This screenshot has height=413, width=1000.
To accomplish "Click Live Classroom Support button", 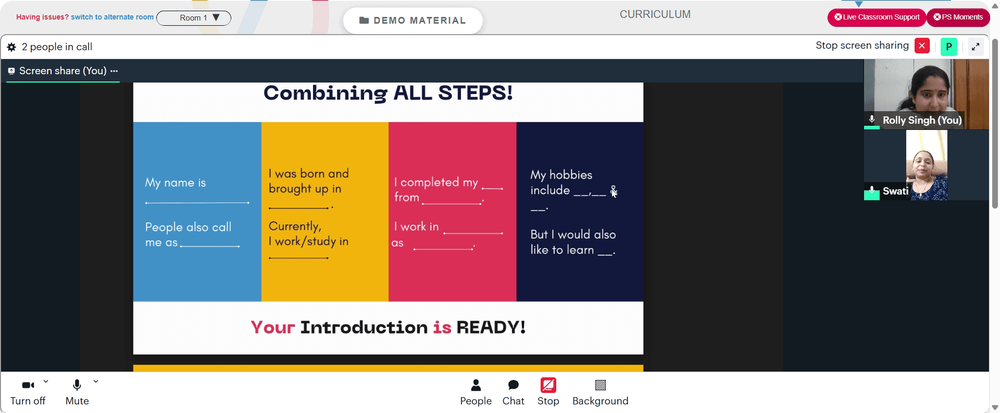I will (876, 17).
